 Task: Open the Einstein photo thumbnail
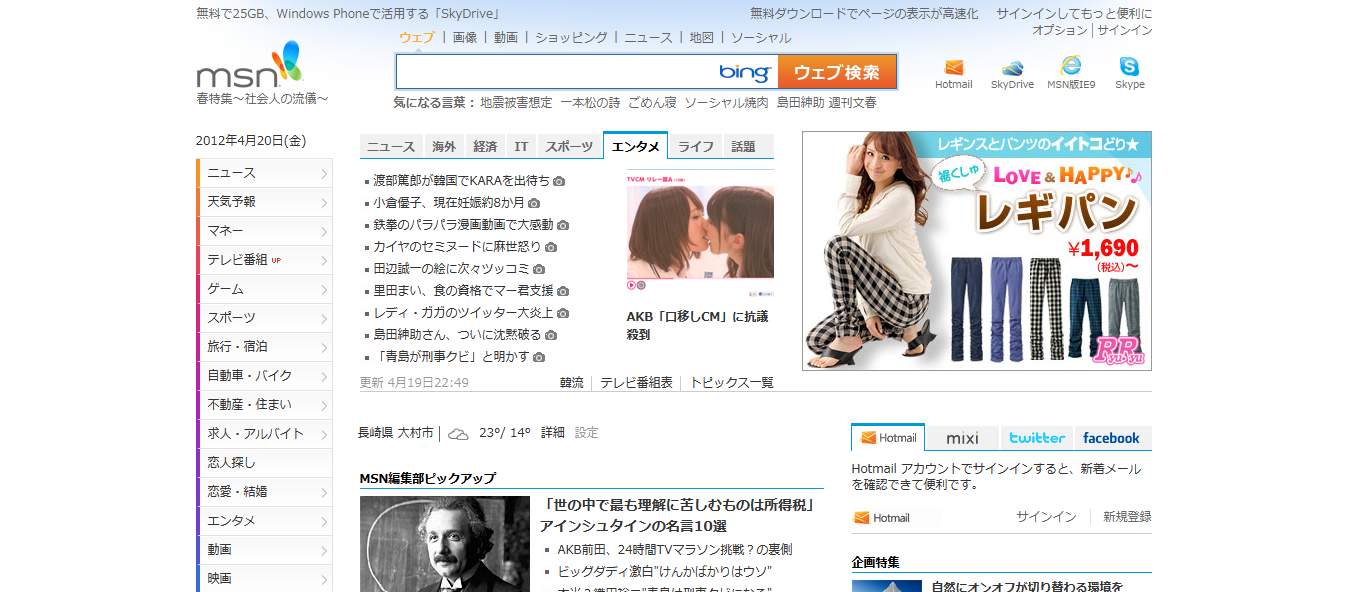point(445,544)
